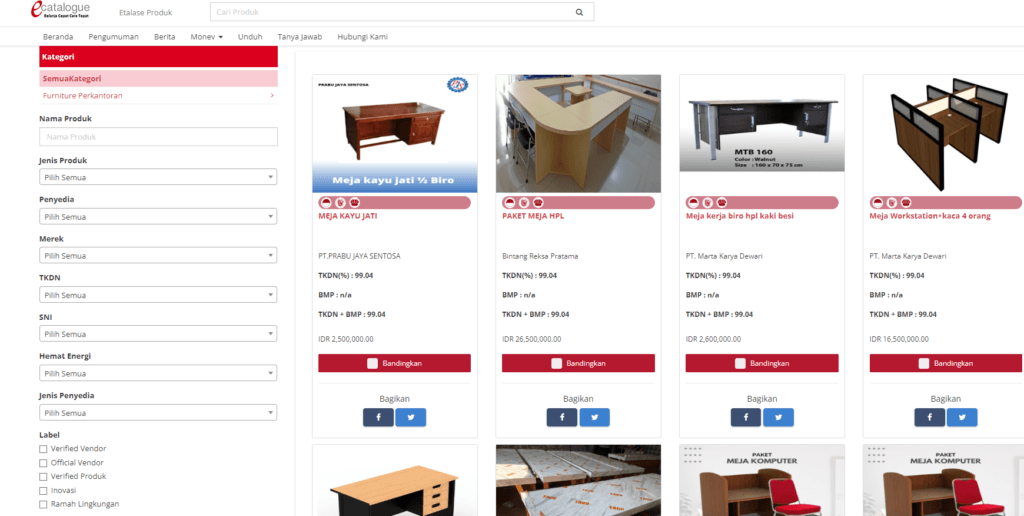The height and width of the screenshot is (516, 1024).
Task: Open the MTB 160 desk image
Action: point(762,123)
